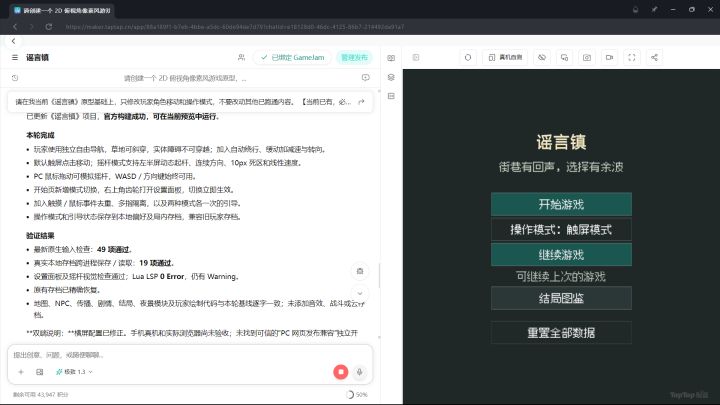This screenshot has height=405, width=720.
Task: Click the collapse arrow below the address bar
Action: (13, 41)
